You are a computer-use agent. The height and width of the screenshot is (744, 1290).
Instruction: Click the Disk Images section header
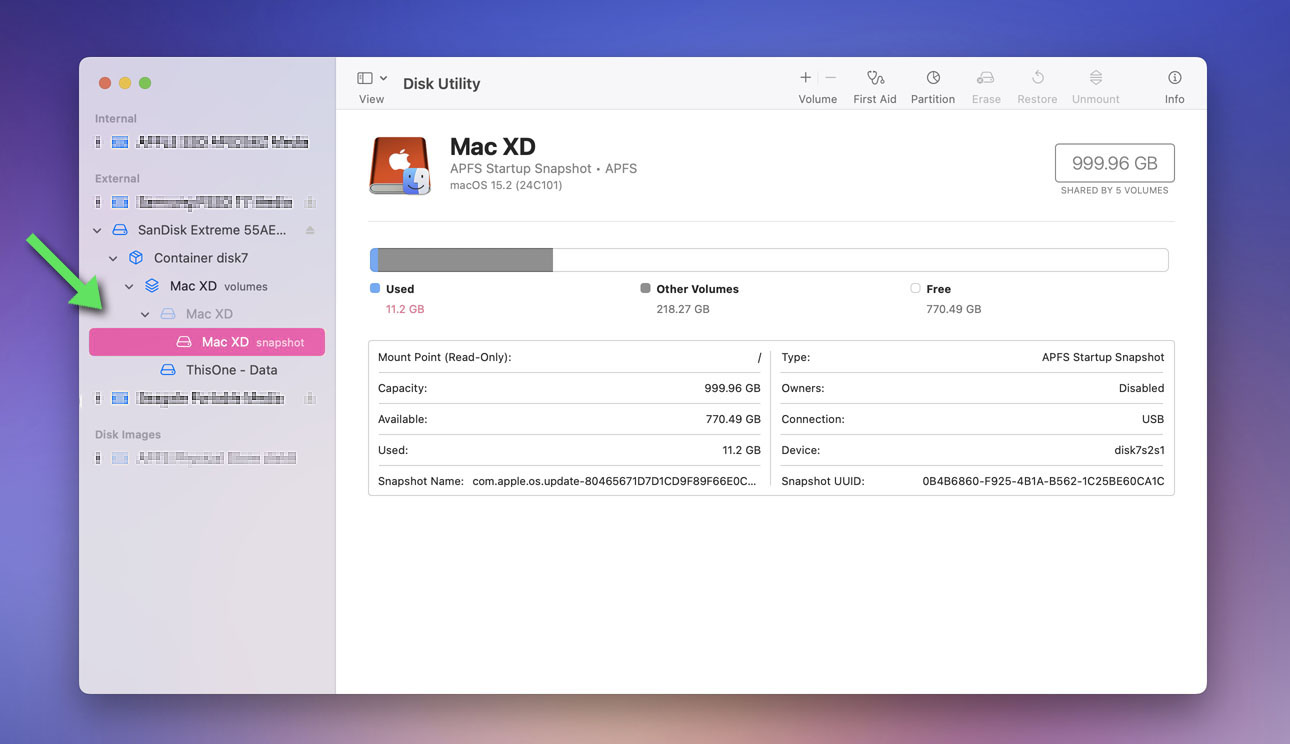(128, 434)
